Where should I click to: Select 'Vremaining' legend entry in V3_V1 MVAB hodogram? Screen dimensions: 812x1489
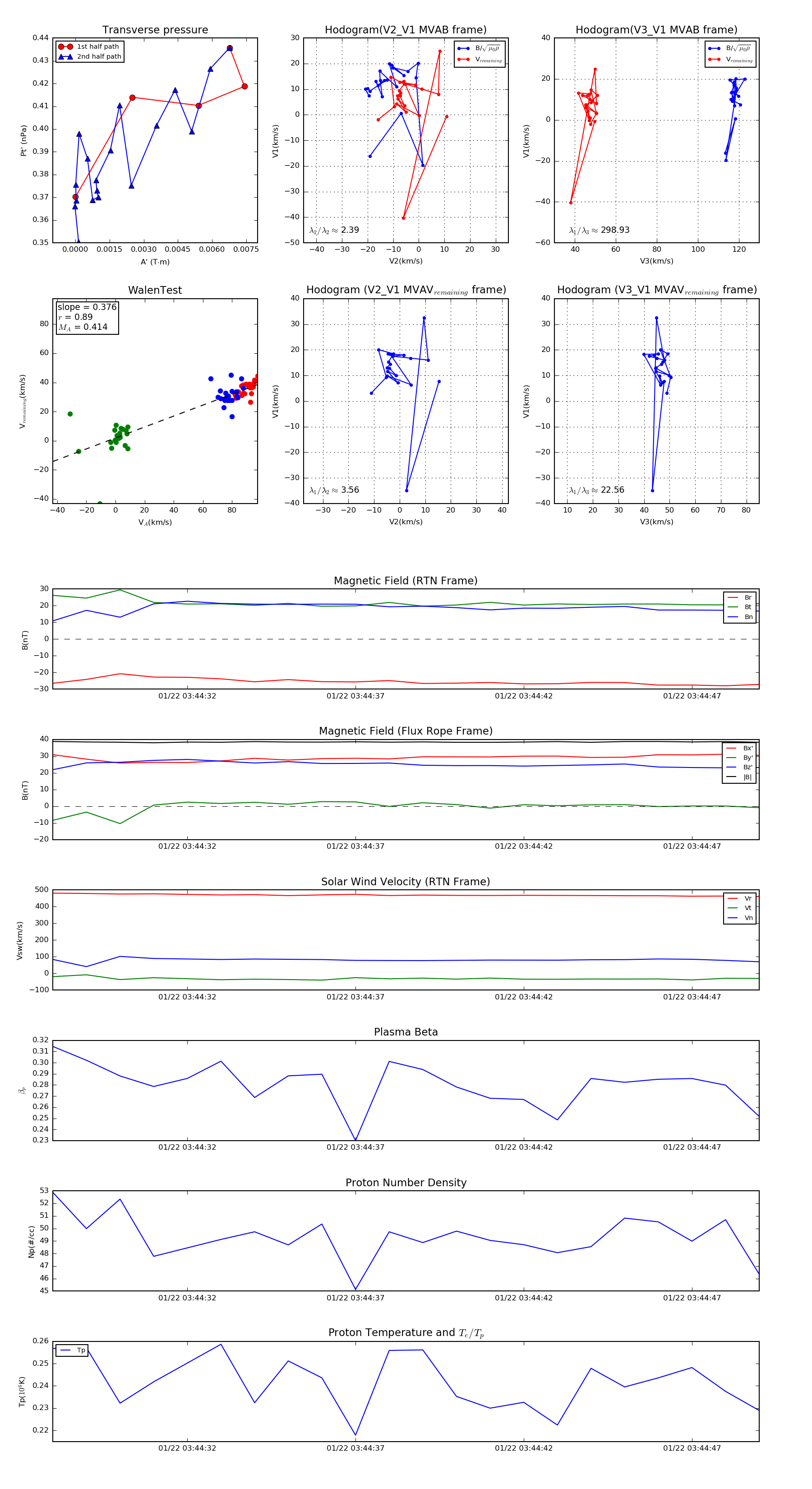tap(730, 59)
